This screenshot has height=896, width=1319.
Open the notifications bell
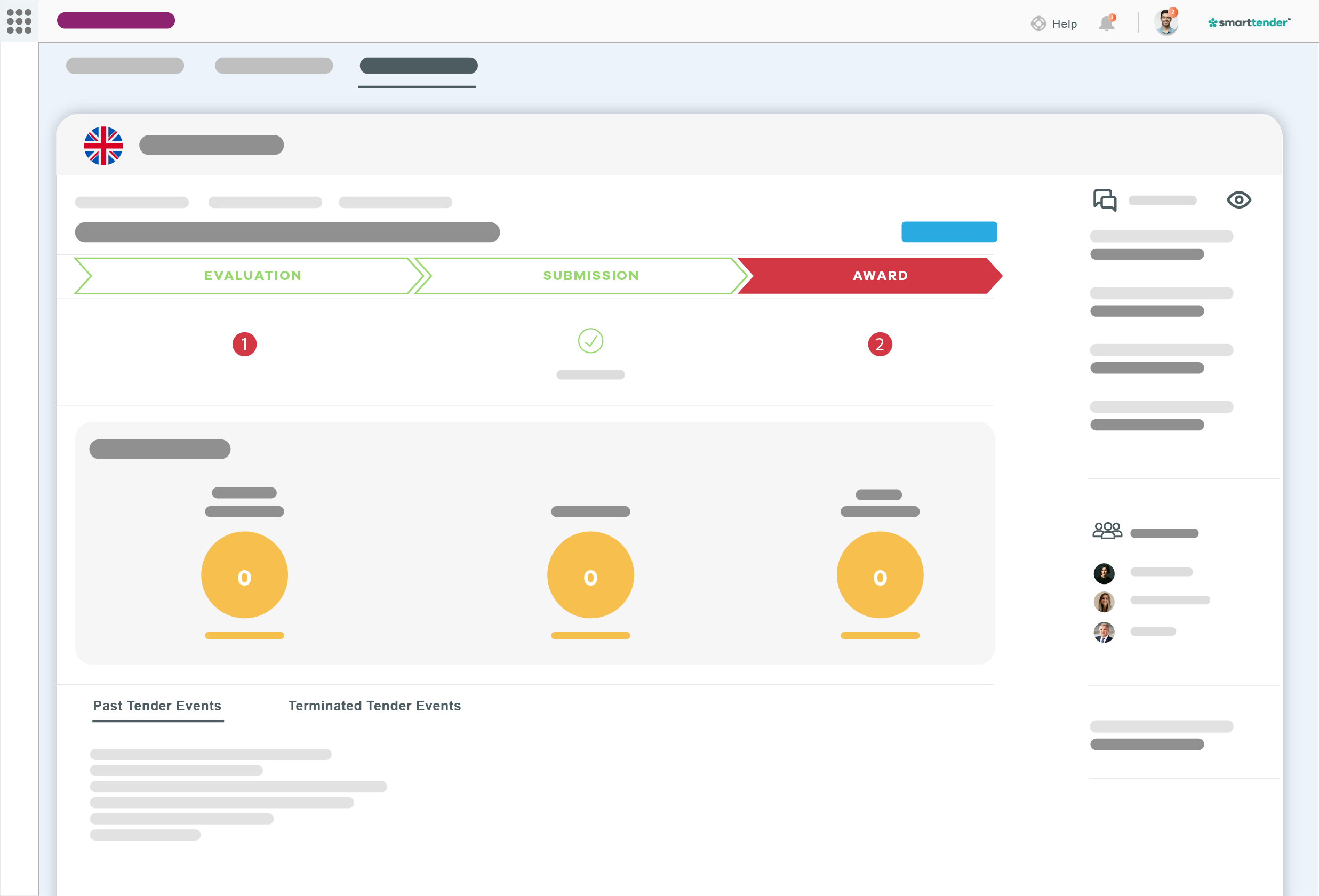pyautogui.click(x=1107, y=23)
